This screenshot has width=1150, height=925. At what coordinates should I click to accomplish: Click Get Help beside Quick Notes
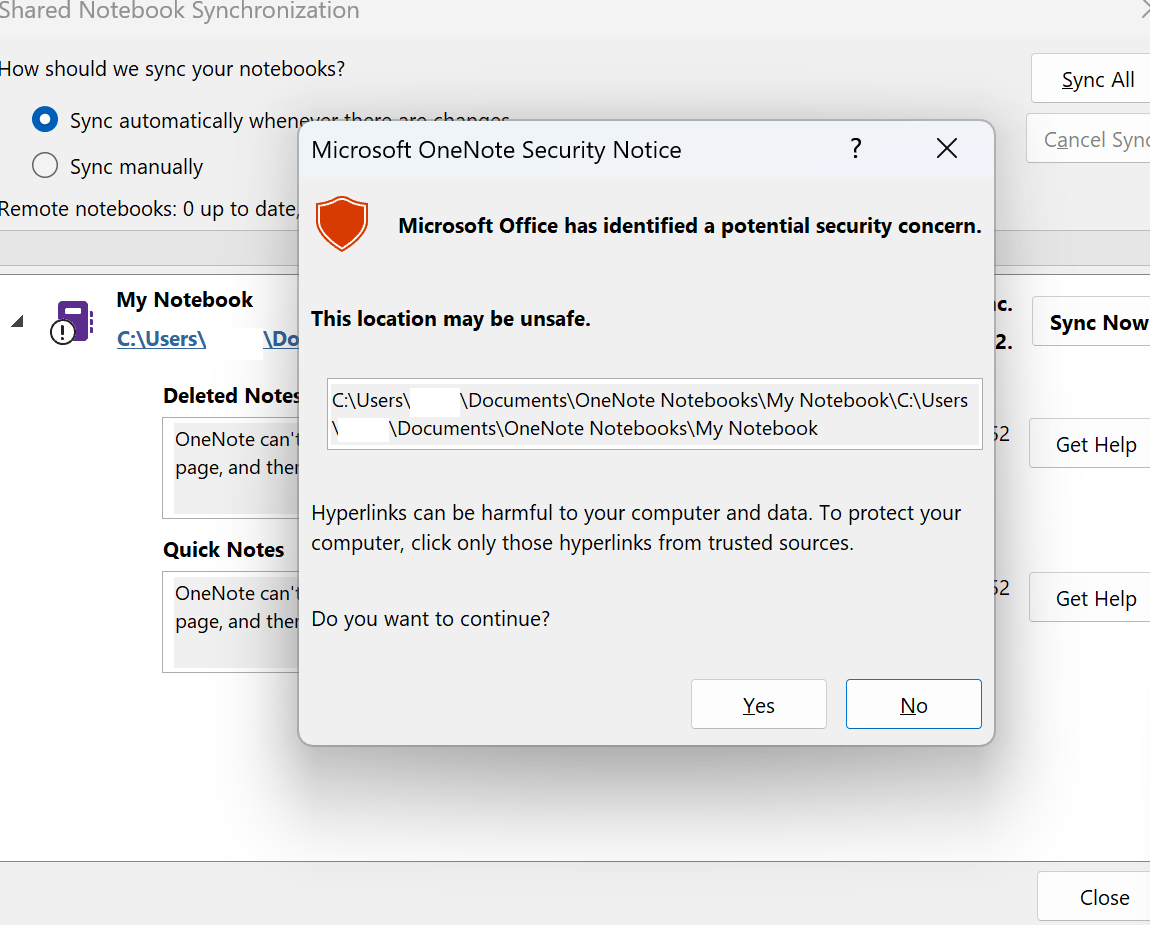1096,597
